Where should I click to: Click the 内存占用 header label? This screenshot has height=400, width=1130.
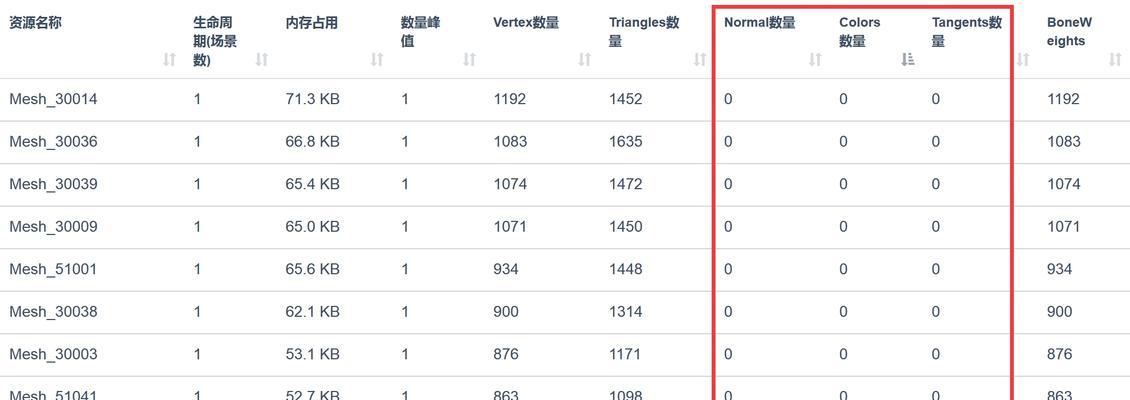click(x=311, y=23)
